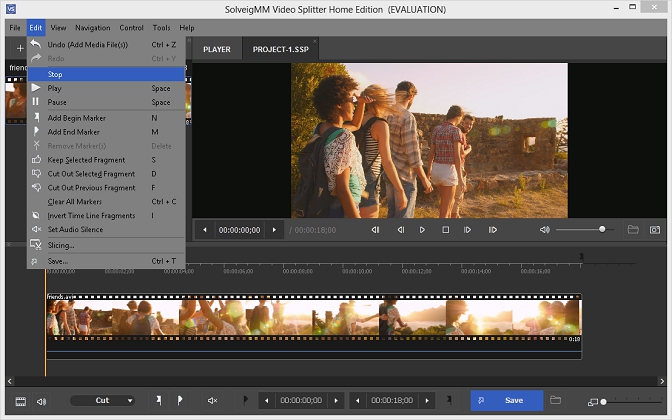The height and width of the screenshot is (420, 672).
Task: Choose Play from the Edit menu
Action: [106, 88]
